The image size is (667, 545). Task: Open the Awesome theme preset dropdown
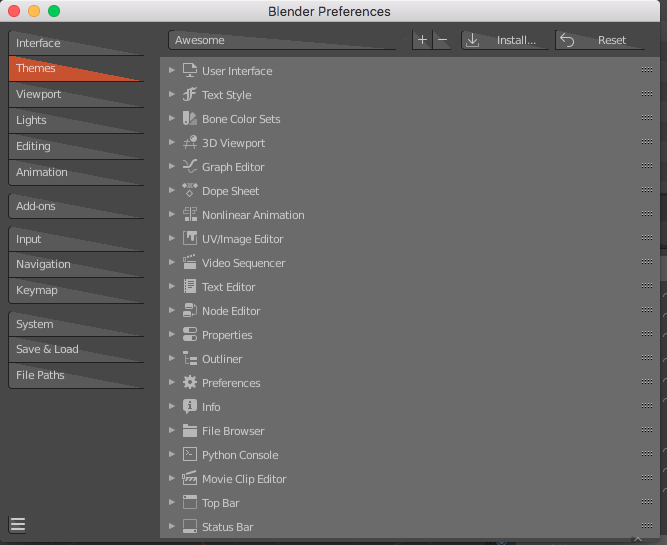[x=282, y=40]
